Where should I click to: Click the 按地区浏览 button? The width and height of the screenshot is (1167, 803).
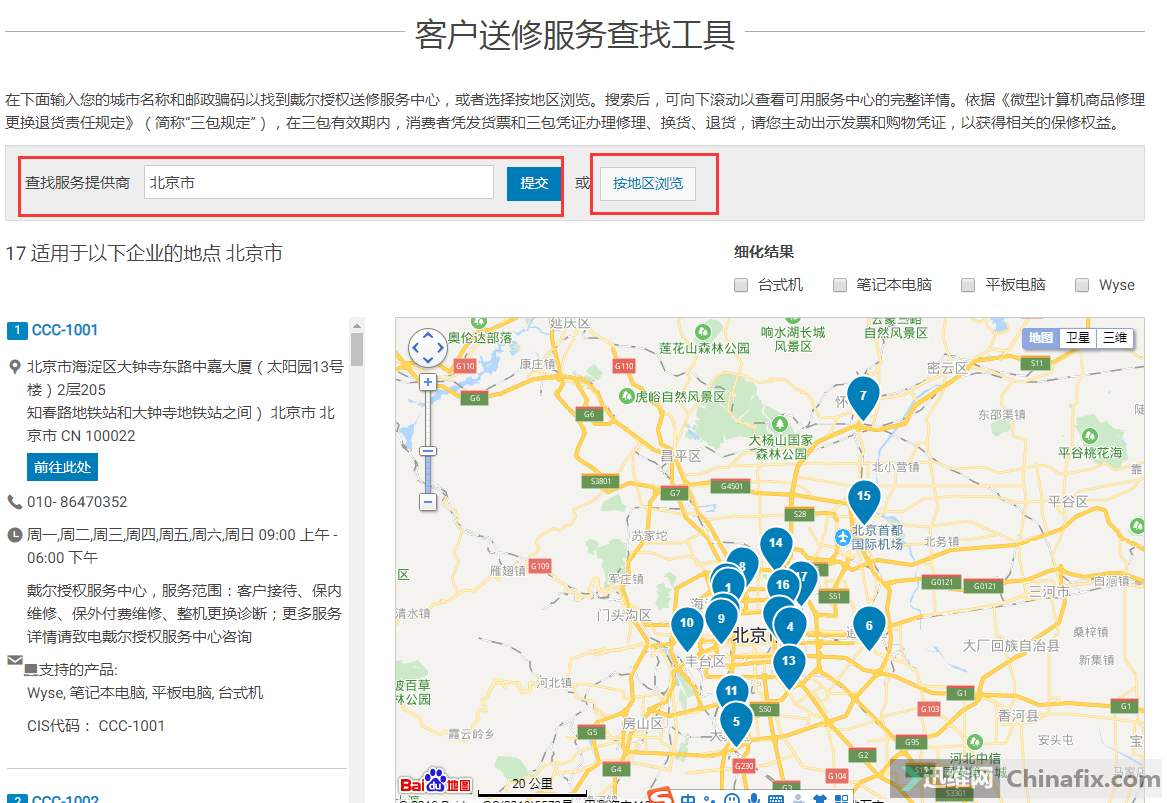coord(648,184)
